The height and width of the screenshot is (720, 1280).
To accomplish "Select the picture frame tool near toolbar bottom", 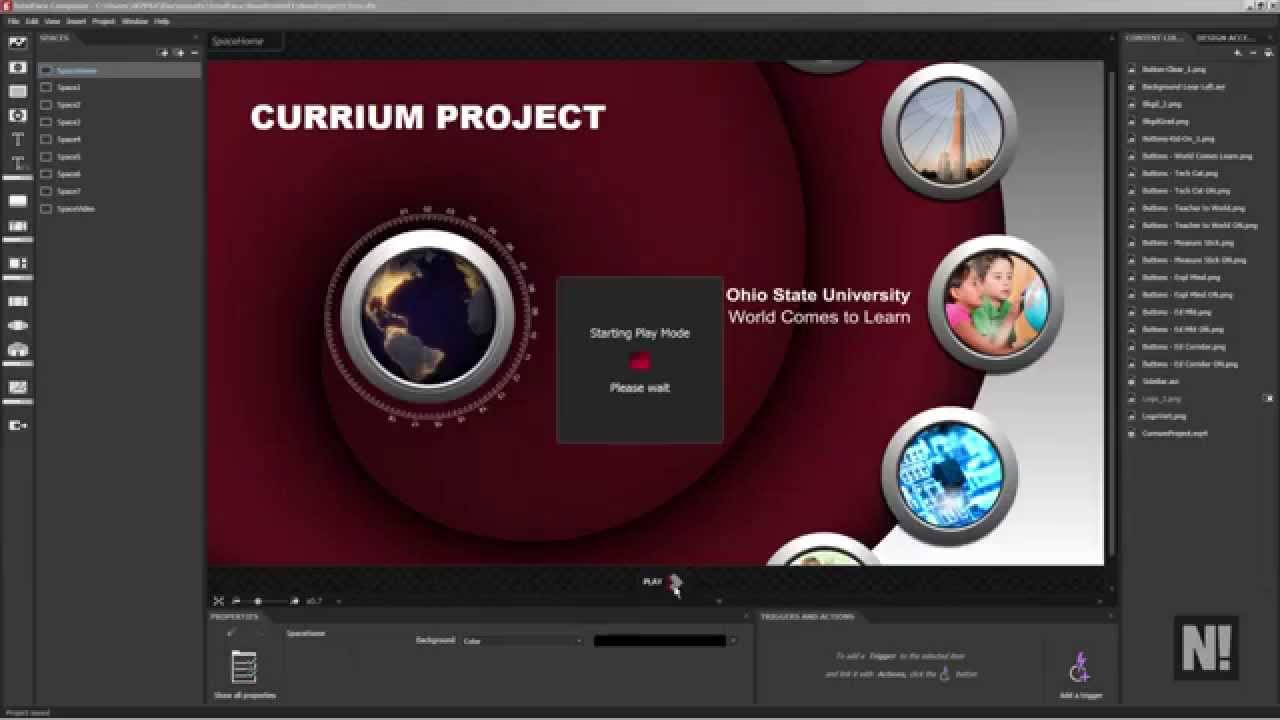I will [x=17, y=387].
